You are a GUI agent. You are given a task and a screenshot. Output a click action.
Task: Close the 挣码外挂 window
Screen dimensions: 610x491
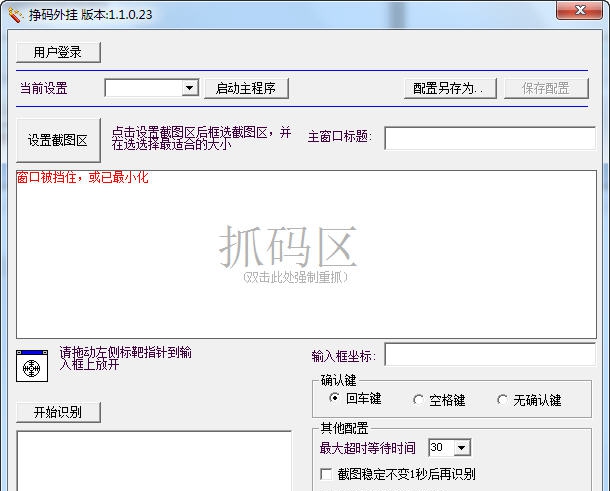point(579,10)
